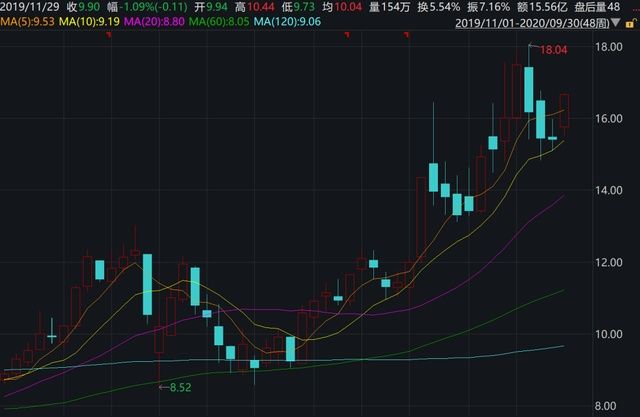Click the middle red event flag marker

click(347, 35)
